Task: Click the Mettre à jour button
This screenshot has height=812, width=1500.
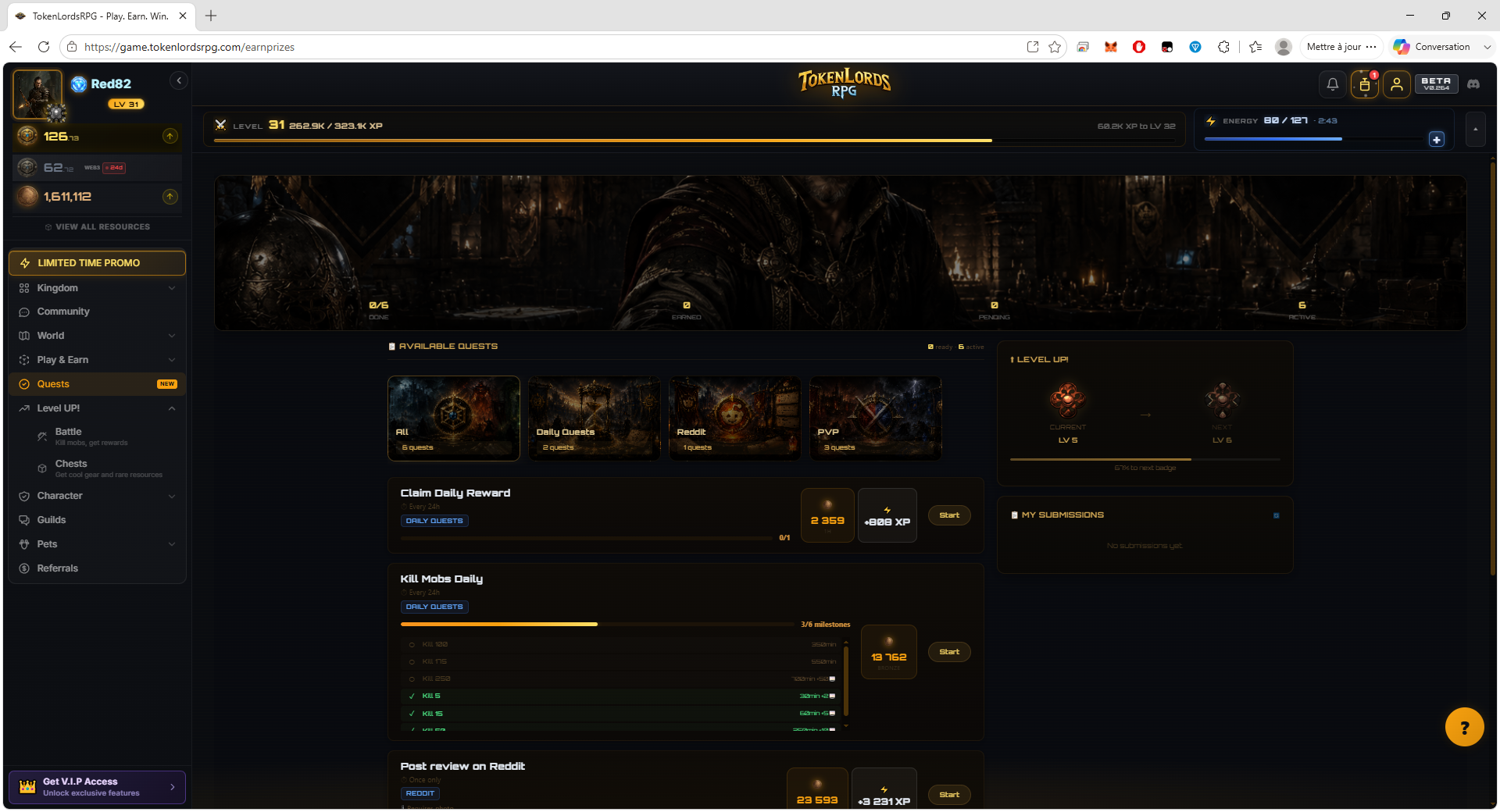Action: coord(1341,47)
